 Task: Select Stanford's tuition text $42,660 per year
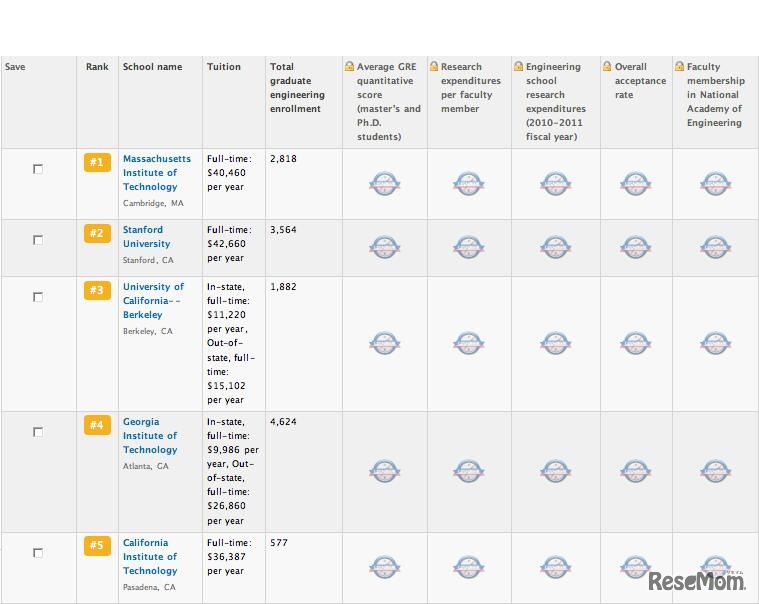click(226, 251)
